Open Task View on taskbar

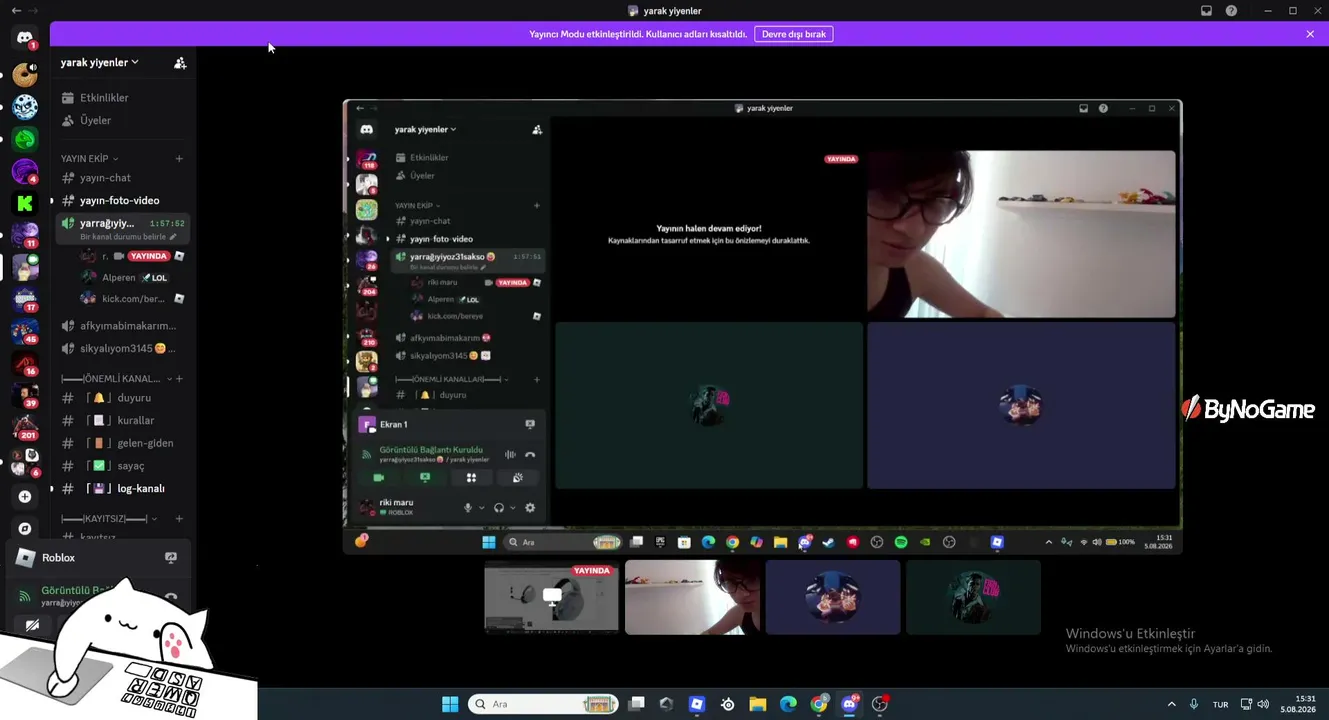click(636, 704)
